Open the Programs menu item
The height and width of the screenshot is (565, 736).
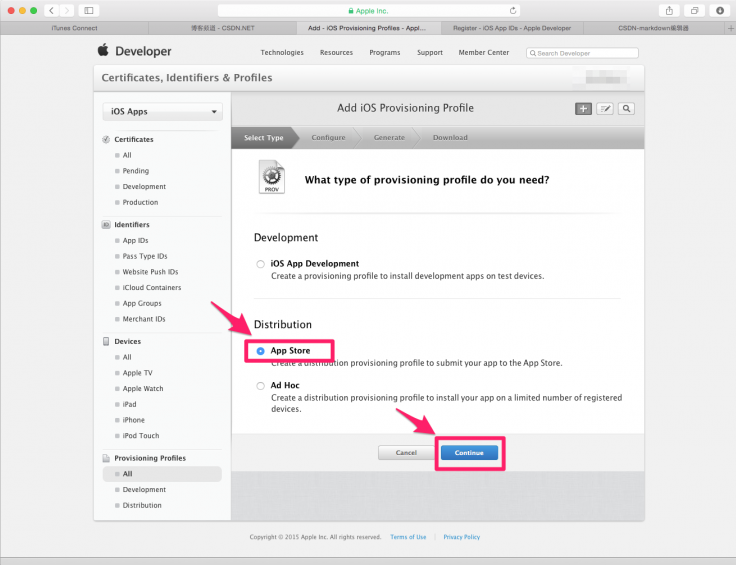point(385,53)
